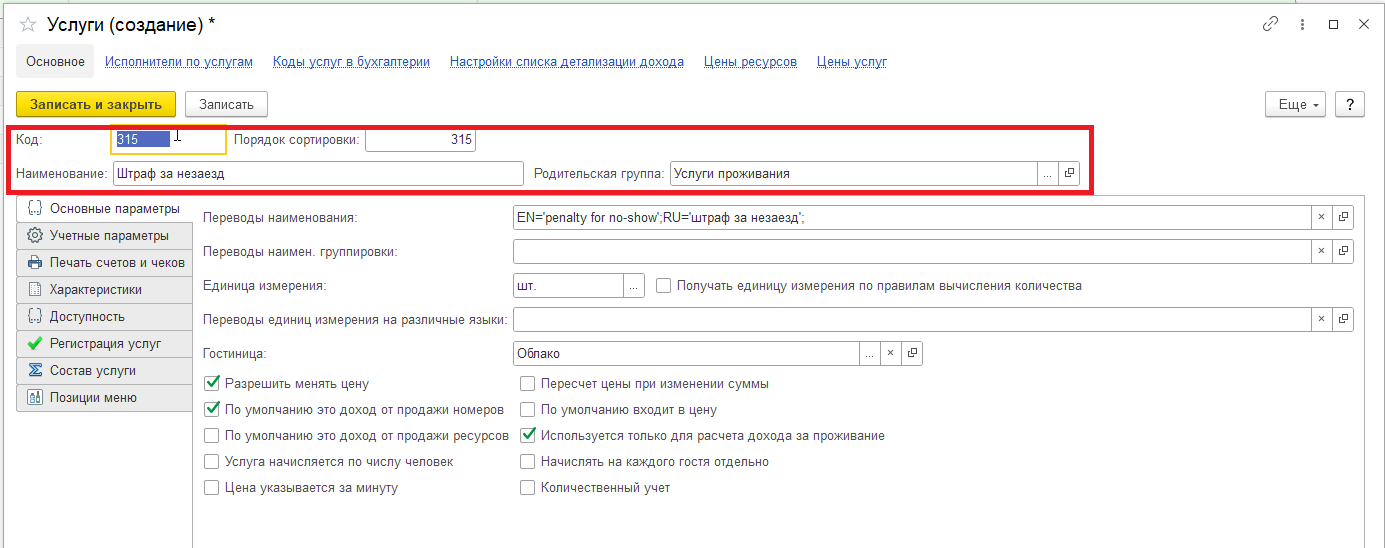Image resolution: width=1385 pixels, height=548 pixels.
Task: Open Гостиница selection ellipsis button
Action: pyautogui.click(x=870, y=353)
